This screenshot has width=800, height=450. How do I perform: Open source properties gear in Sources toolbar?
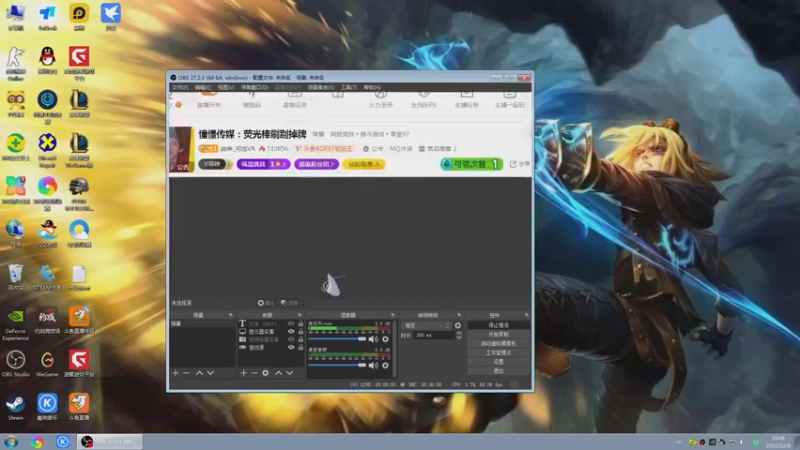[x=265, y=373]
